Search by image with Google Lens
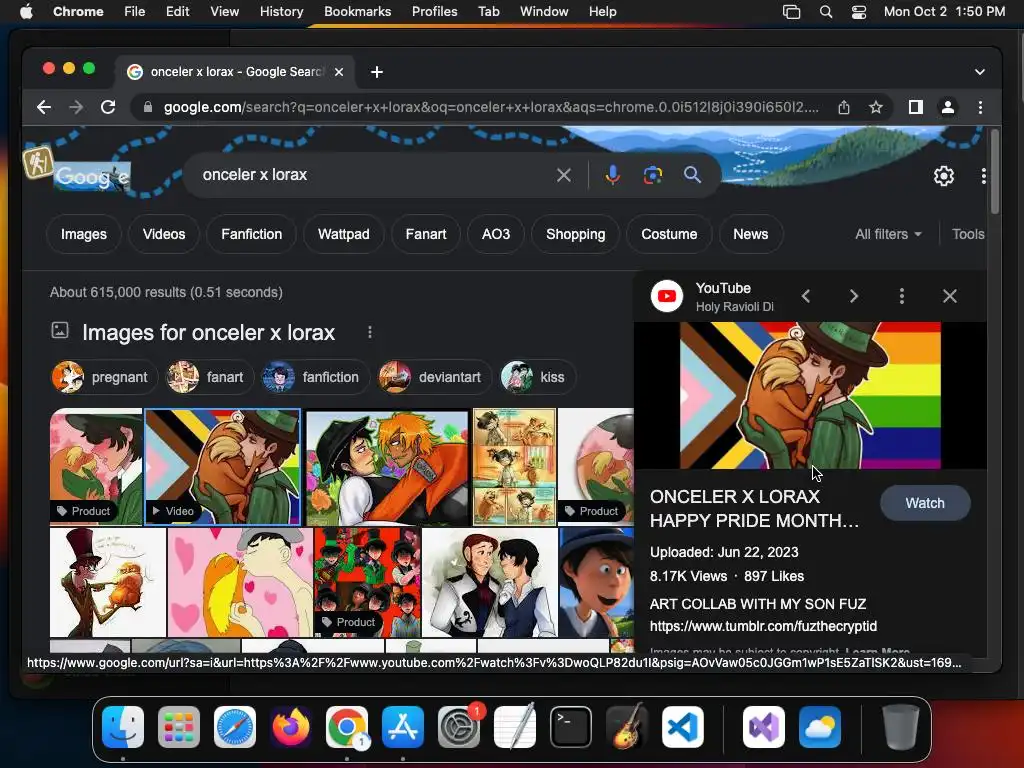1024x768 pixels. point(652,175)
